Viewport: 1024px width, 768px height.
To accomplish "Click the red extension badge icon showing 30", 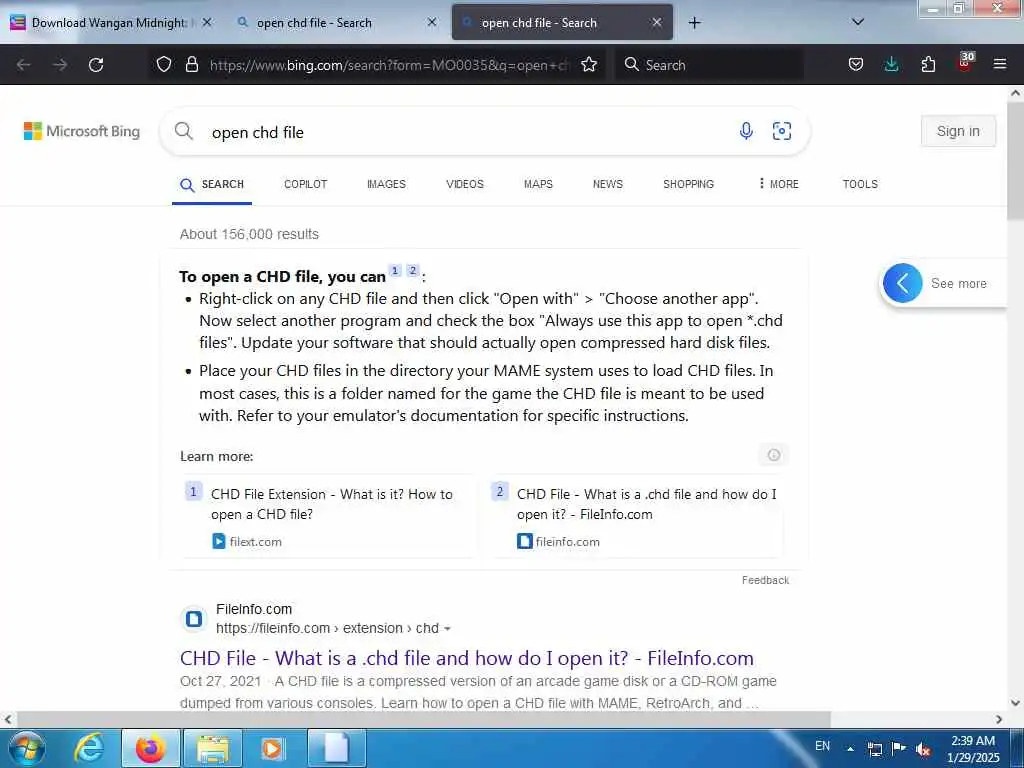I will pos(965,62).
